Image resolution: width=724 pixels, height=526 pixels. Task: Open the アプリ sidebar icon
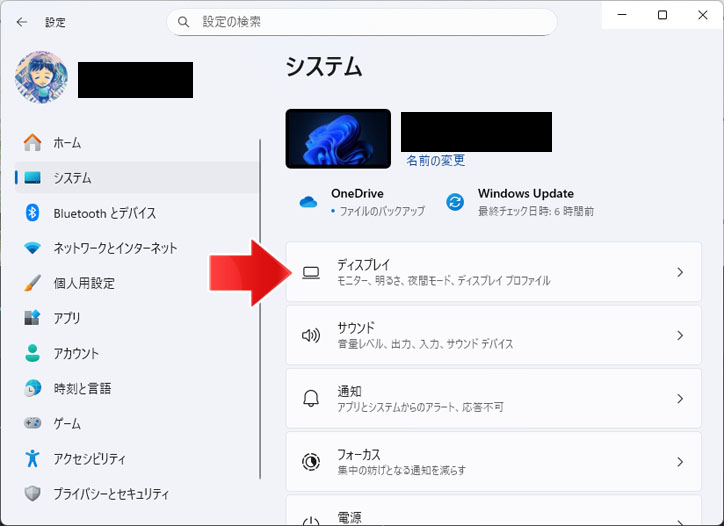[33, 318]
